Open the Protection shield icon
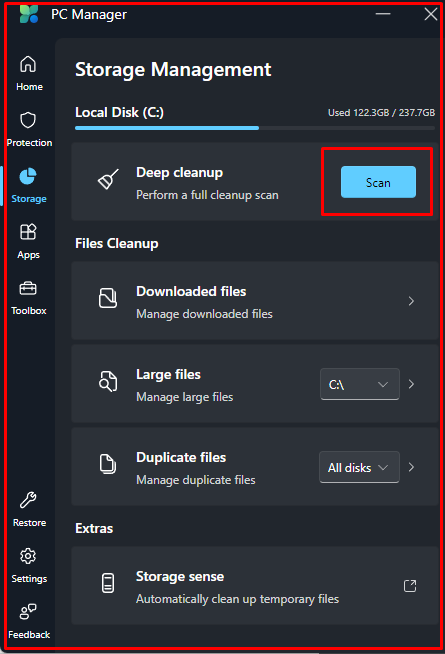445x654 pixels. 28,121
